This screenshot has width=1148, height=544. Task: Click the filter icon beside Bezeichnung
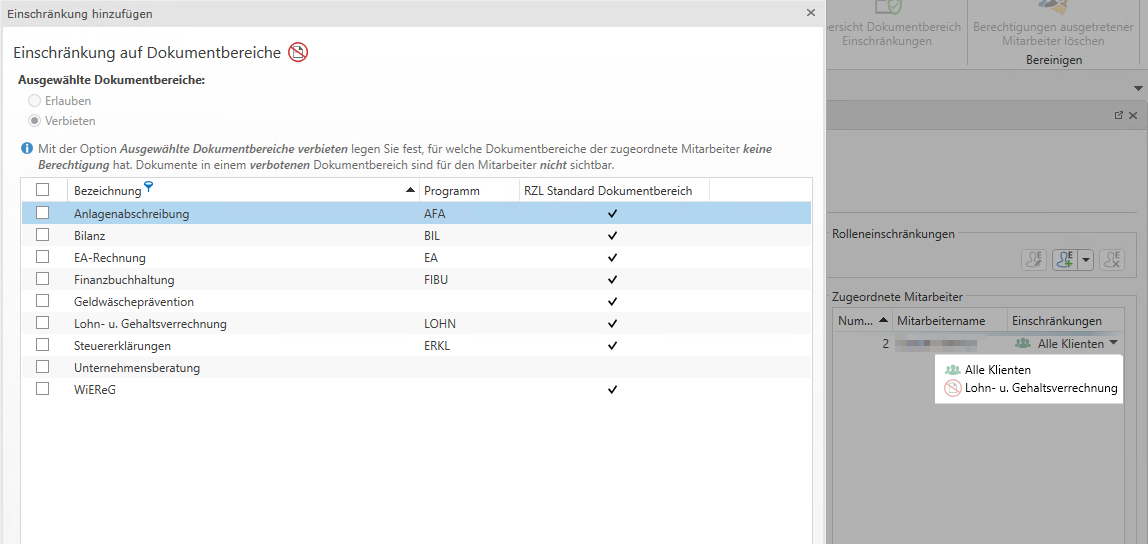point(149,186)
